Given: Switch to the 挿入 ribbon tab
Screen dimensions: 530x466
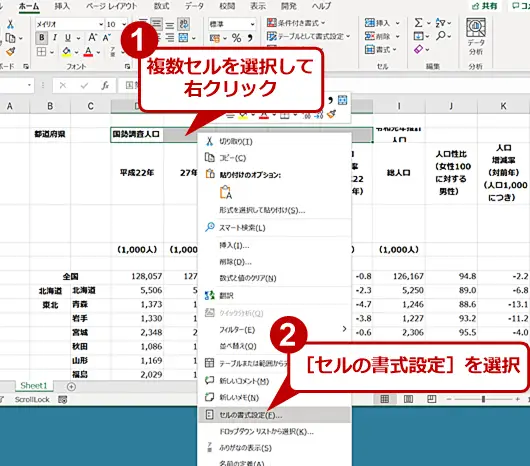Looking at the screenshot, I should 62,6.
